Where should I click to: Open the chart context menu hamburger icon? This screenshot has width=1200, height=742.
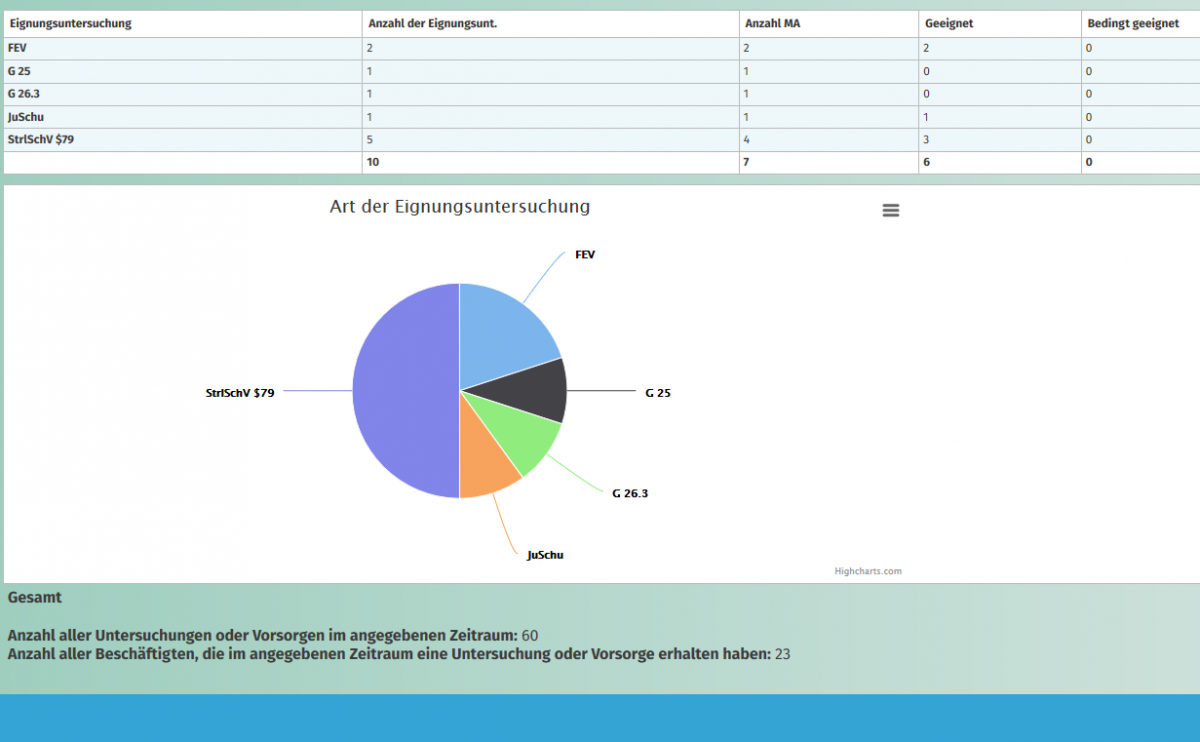(x=891, y=210)
